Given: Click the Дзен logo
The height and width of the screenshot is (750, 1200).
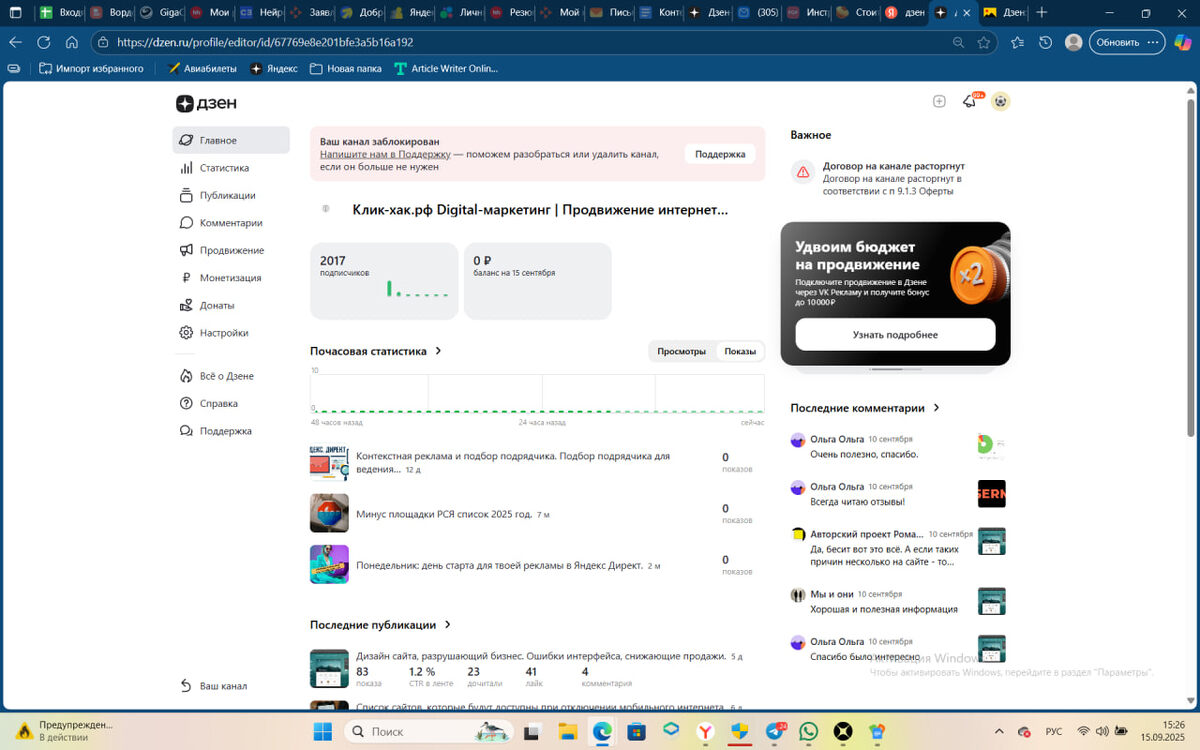Looking at the screenshot, I should 206,103.
